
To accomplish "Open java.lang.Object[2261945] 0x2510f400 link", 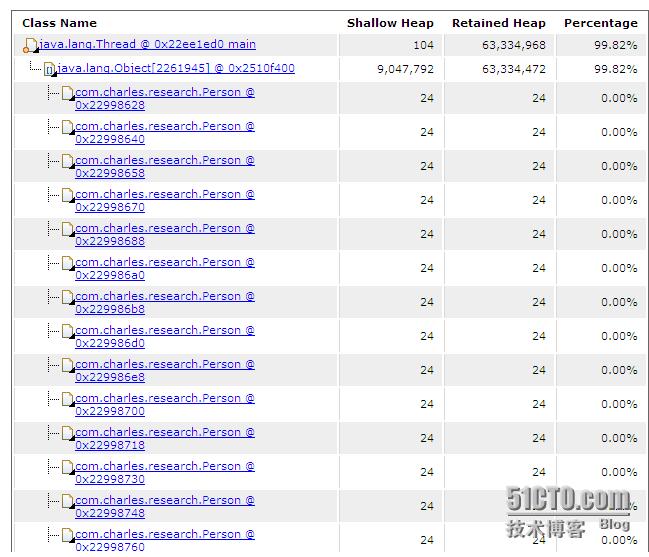I will pos(176,68).
